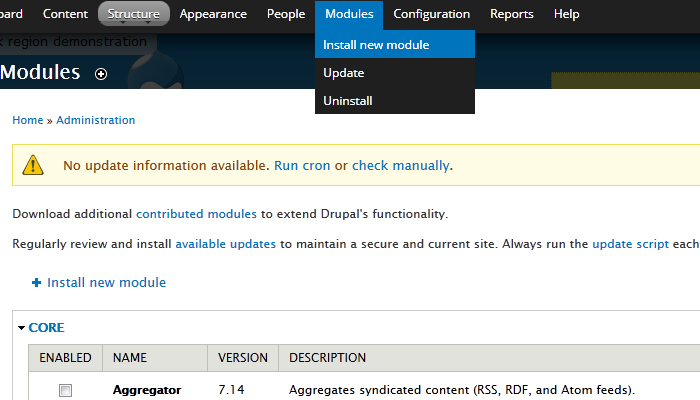Open the Modules menu

pos(349,14)
